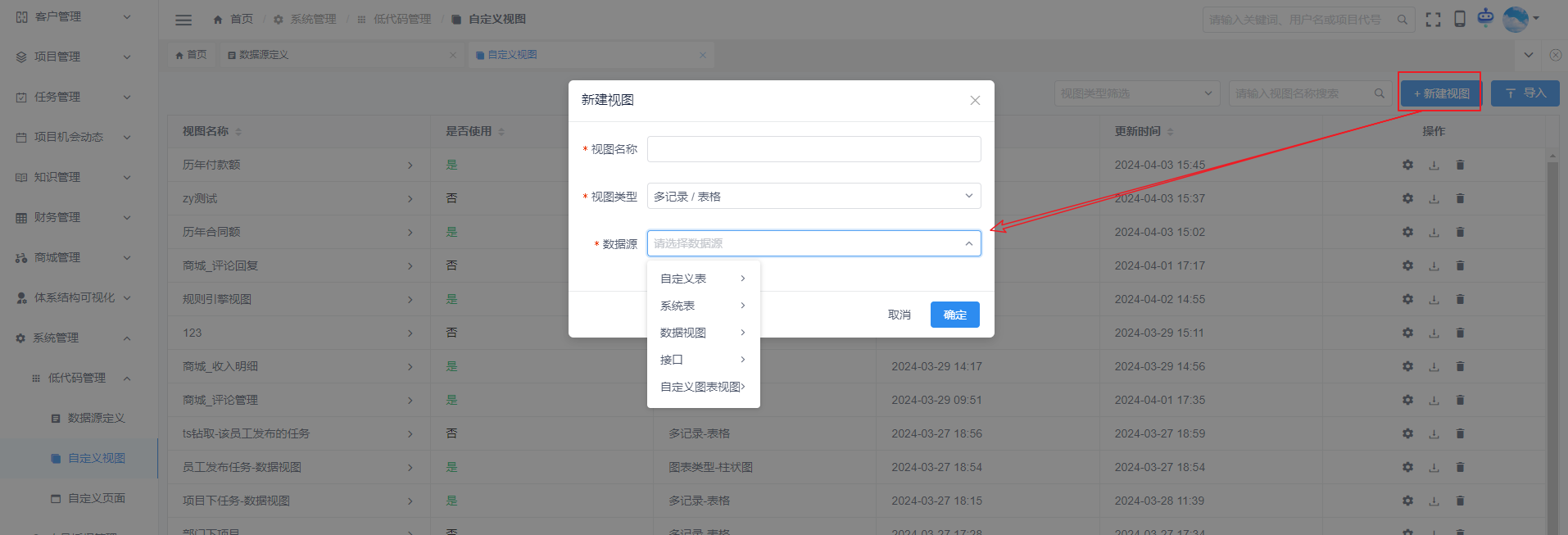This screenshot has height=535, width=1568.
Task: Click 确定 button in dialog
Action: (955, 315)
